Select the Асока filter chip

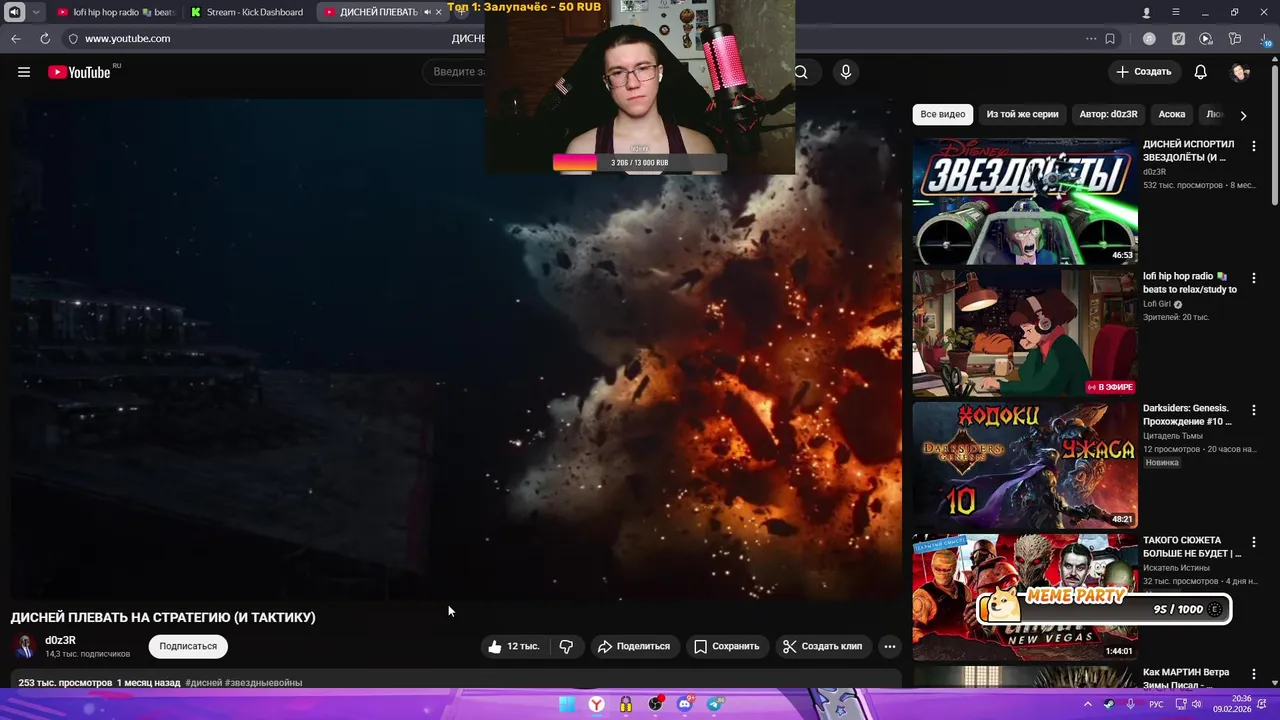tap(1172, 114)
